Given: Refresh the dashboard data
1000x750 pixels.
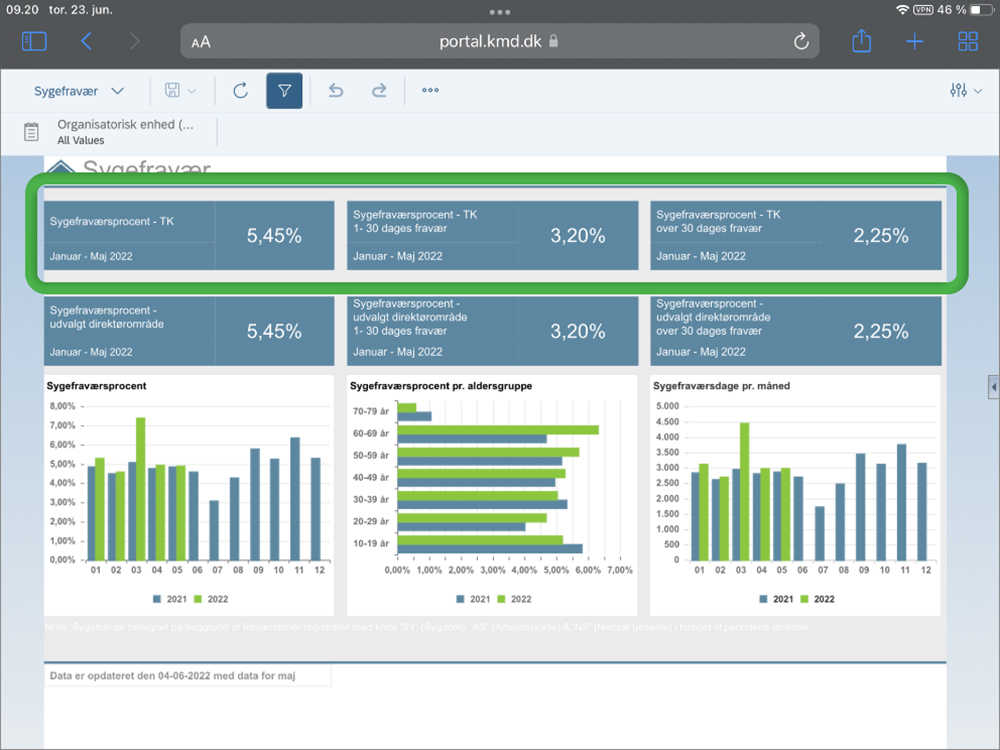Looking at the screenshot, I should coord(240,91).
